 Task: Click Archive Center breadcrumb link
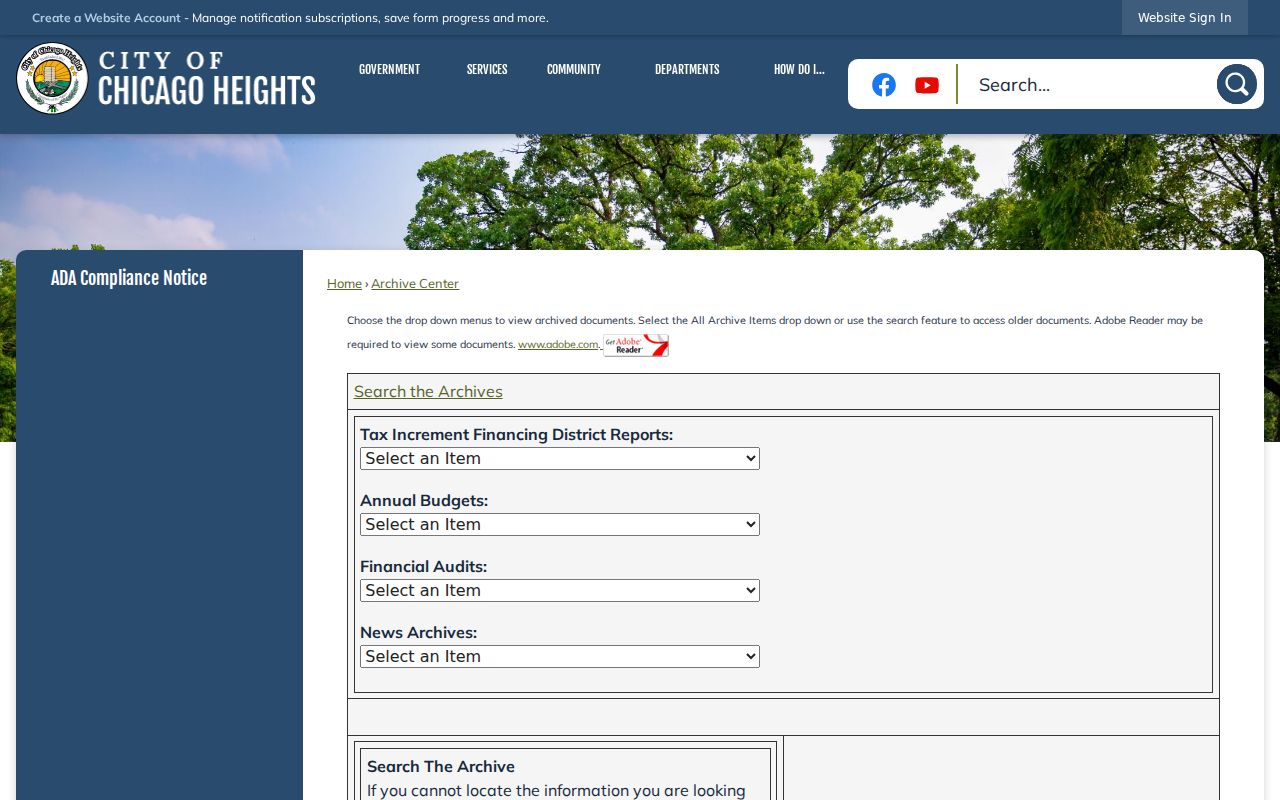tap(415, 284)
